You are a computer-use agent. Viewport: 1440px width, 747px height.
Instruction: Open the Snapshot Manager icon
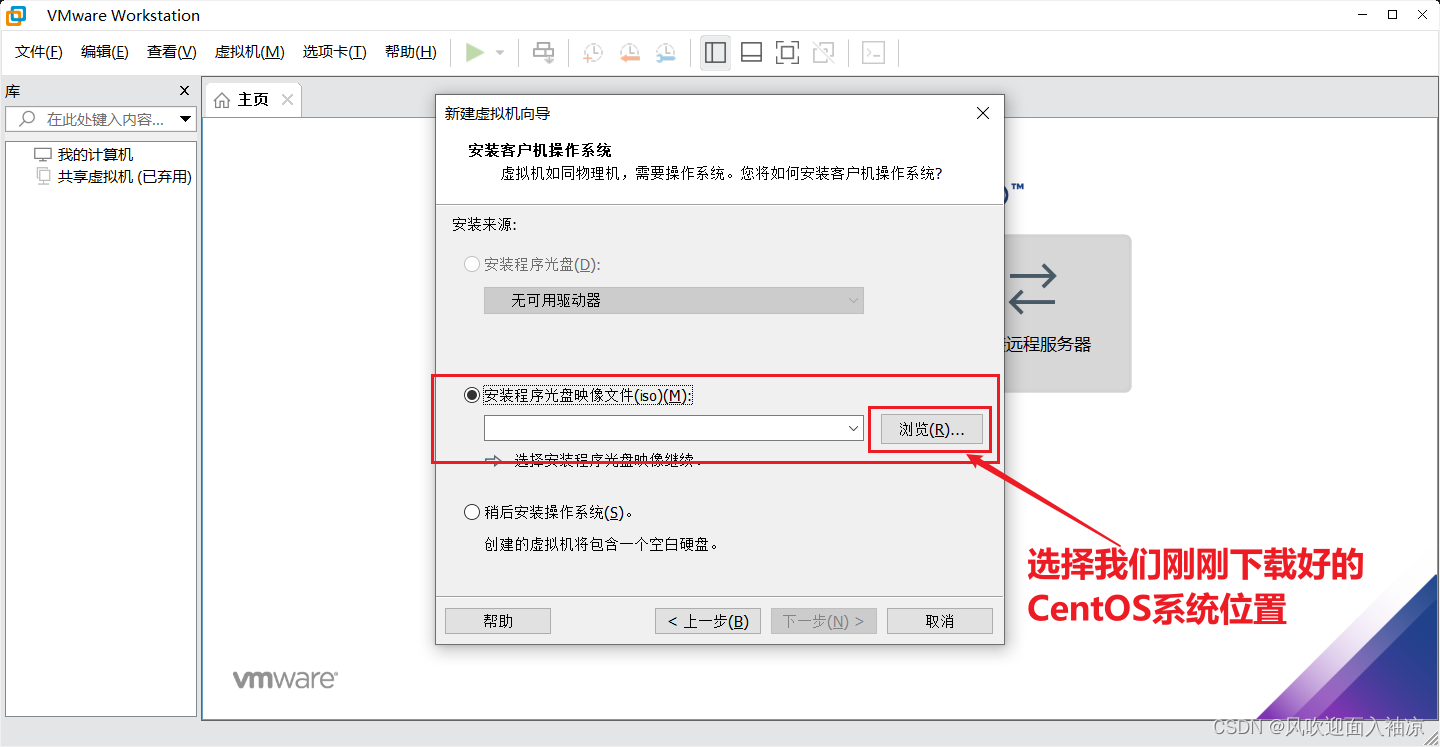pos(665,53)
